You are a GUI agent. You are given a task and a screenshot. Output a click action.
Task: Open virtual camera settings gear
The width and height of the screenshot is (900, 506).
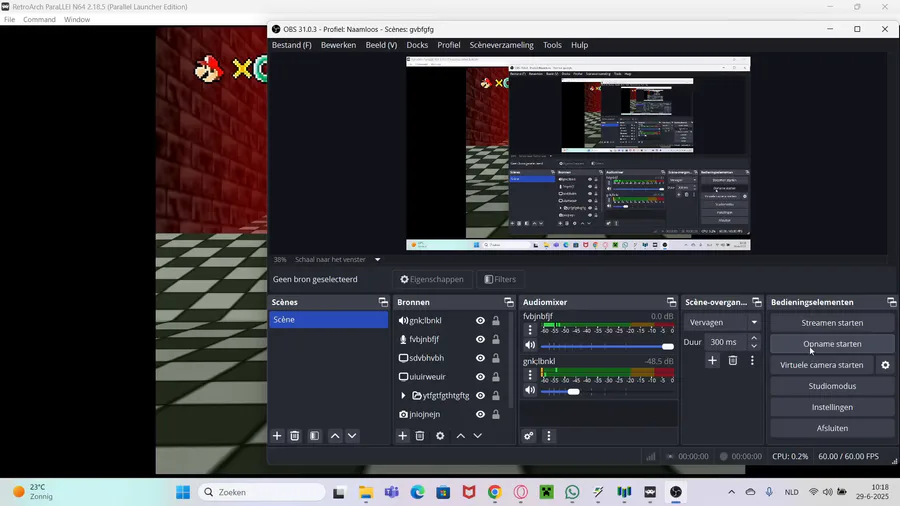[886, 365]
